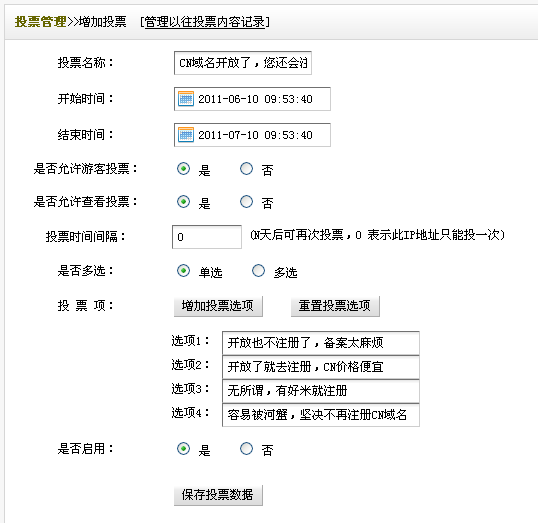This screenshot has height=523, width=538.
Task: Choose the 单选 single-choice option
Action: pyautogui.click(x=183, y=271)
